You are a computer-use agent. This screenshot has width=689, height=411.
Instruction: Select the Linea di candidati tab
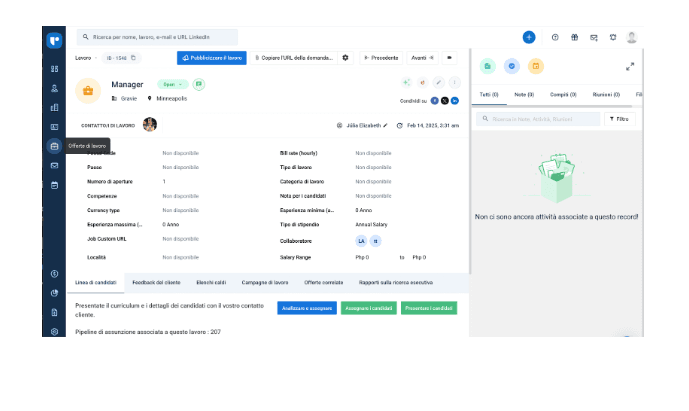[x=96, y=283]
